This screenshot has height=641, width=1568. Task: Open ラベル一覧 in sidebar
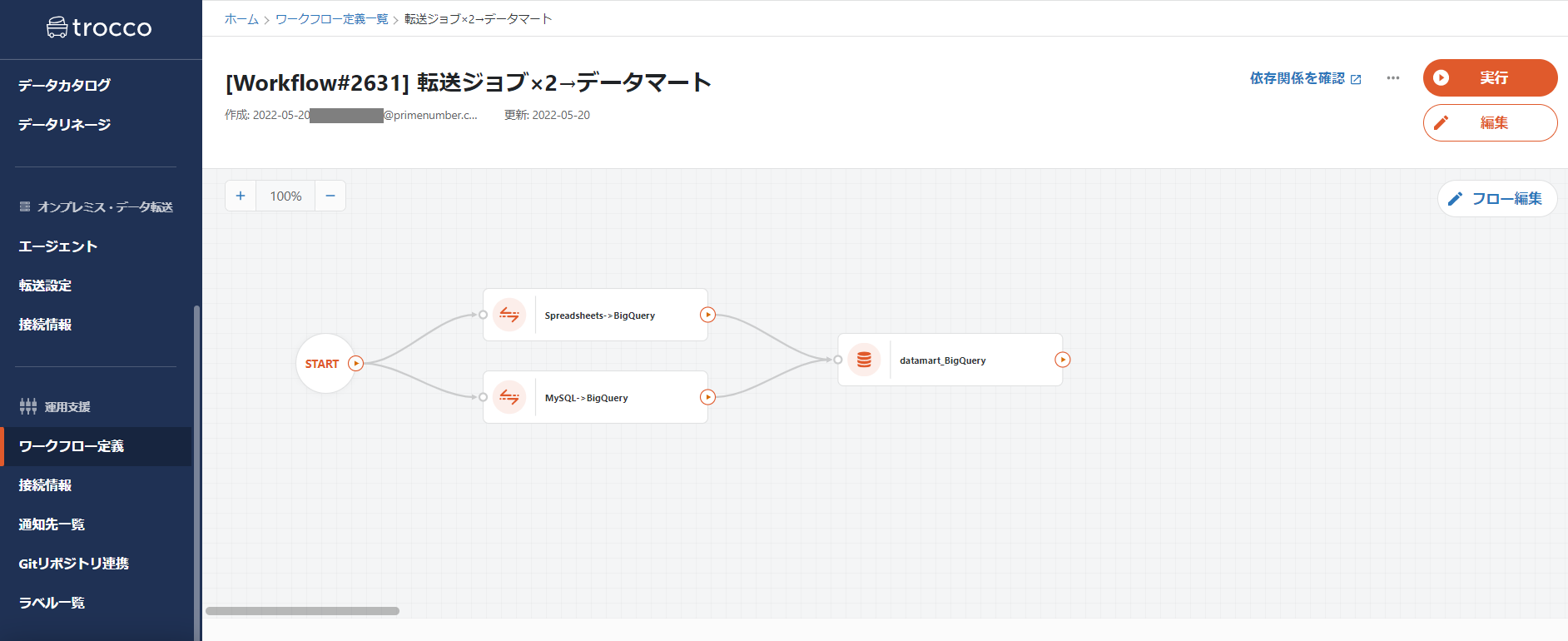point(52,603)
